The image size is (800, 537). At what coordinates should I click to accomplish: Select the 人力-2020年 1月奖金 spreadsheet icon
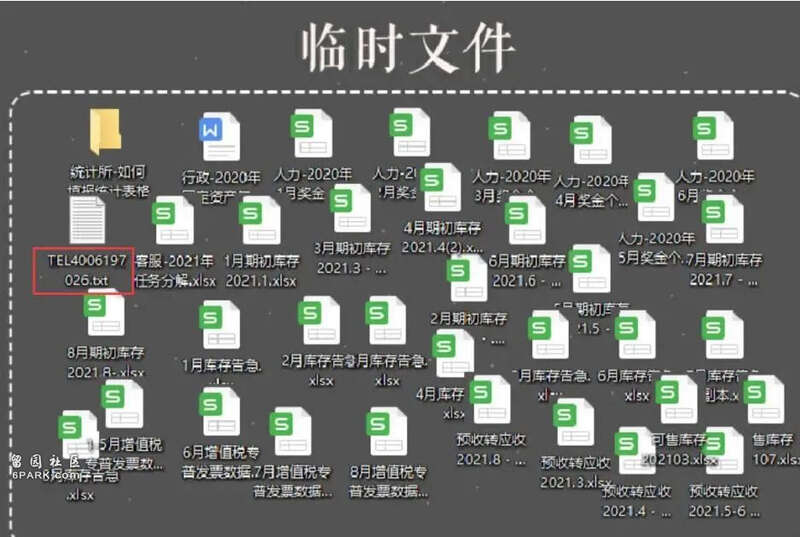click(312, 134)
